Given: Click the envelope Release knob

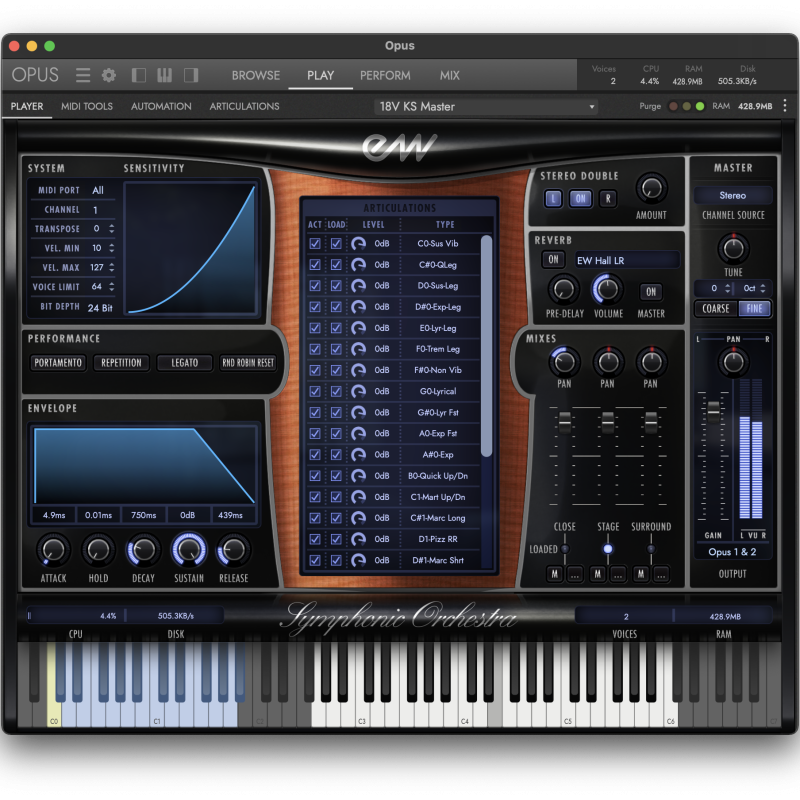Looking at the screenshot, I should pyautogui.click(x=234, y=550).
